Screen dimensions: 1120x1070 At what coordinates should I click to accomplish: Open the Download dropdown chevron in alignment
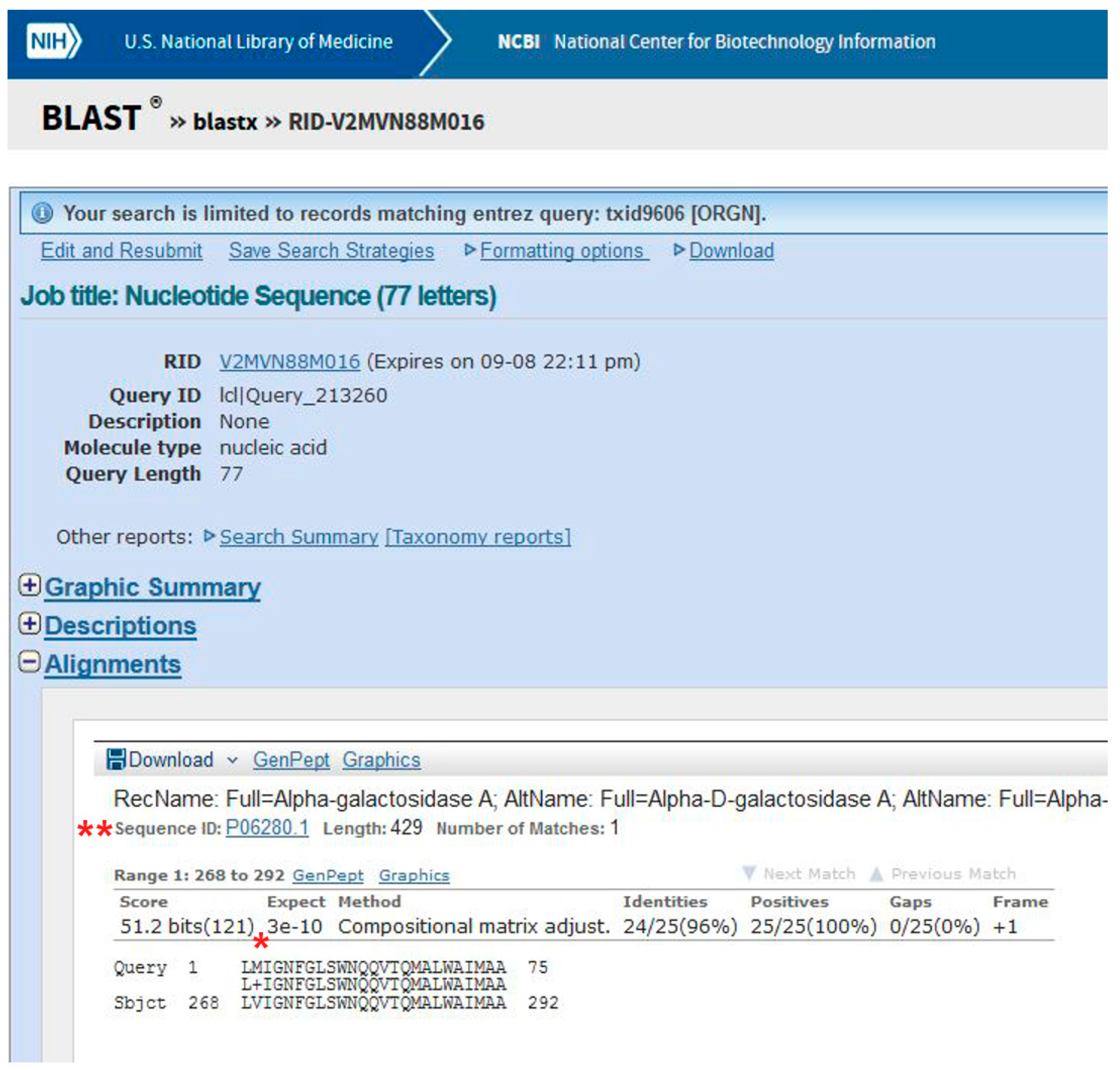coord(232,761)
